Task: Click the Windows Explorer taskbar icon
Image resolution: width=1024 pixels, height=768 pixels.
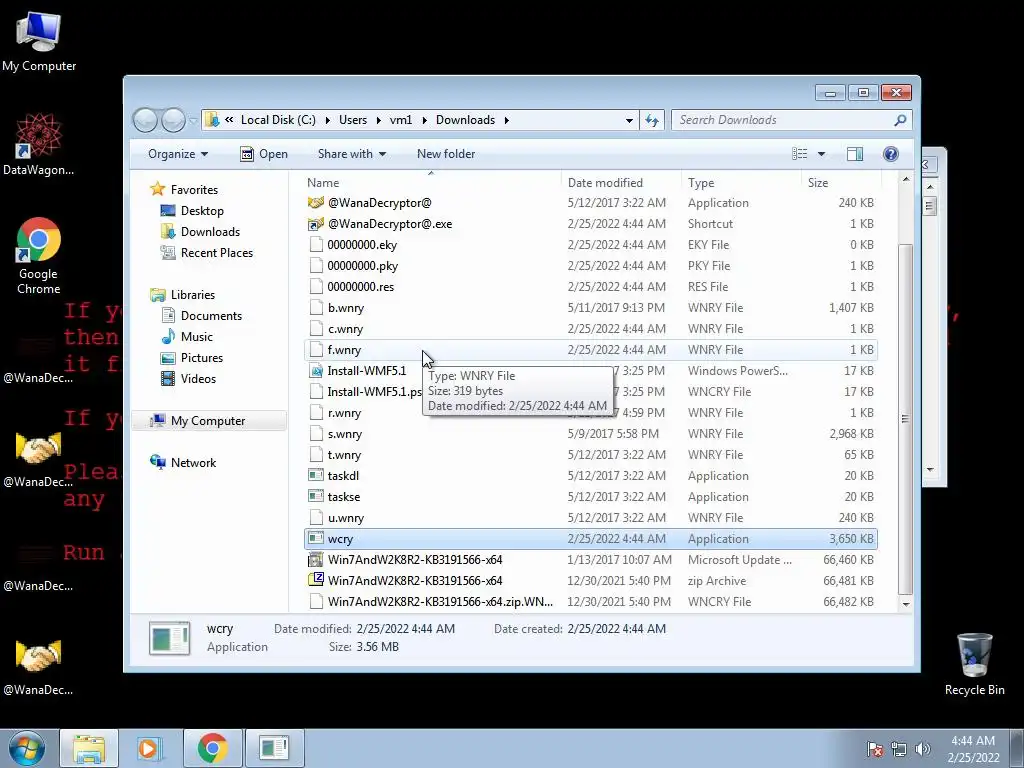Action: (x=89, y=748)
